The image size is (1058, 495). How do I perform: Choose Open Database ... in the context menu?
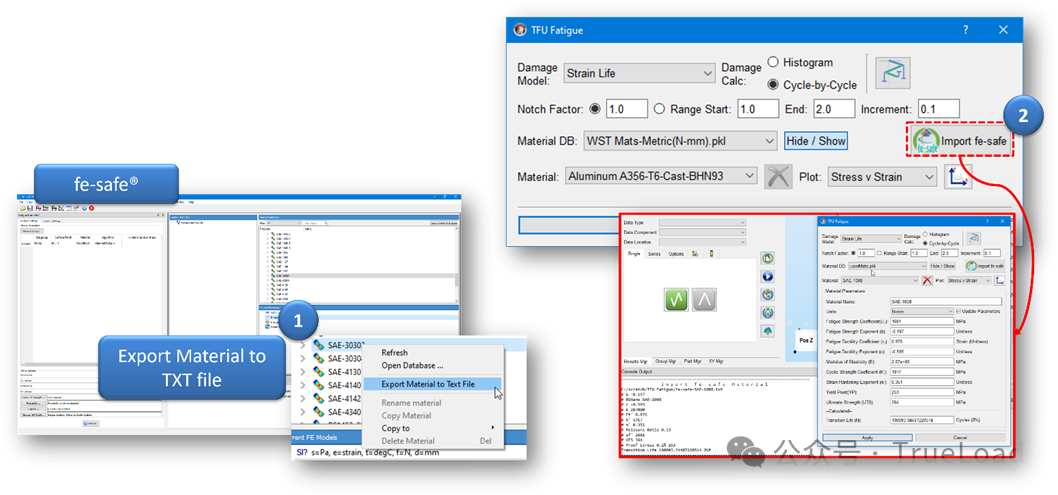433,366
